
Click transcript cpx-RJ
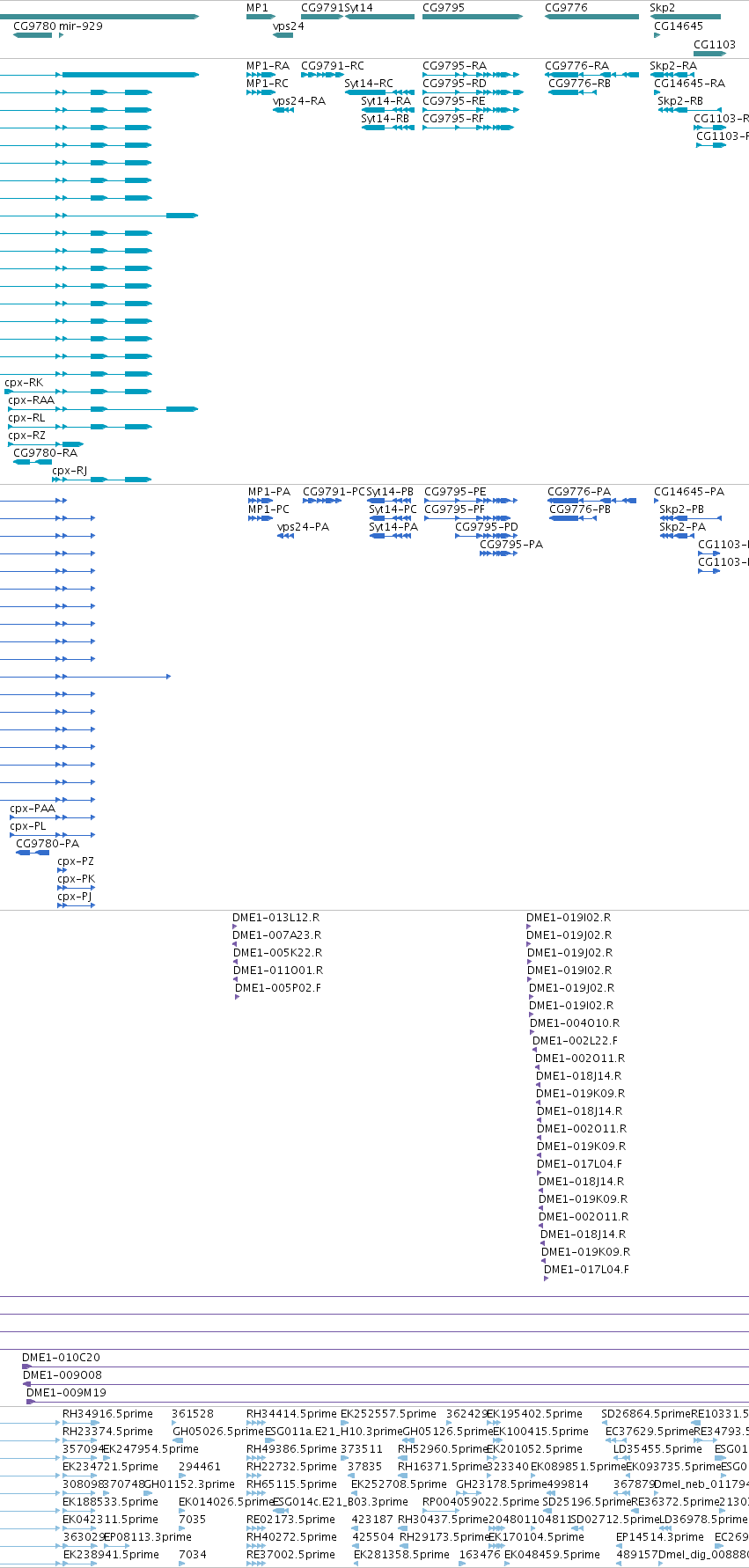pyautogui.click(x=70, y=471)
